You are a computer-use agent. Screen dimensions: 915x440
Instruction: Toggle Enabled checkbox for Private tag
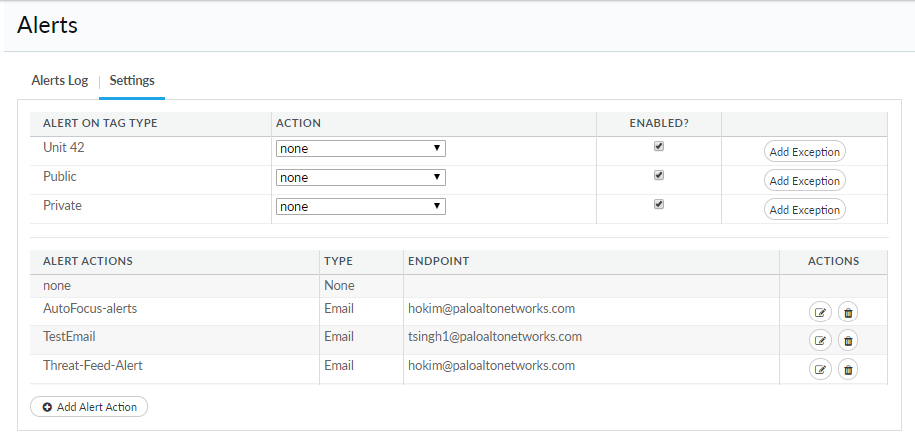click(x=659, y=204)
